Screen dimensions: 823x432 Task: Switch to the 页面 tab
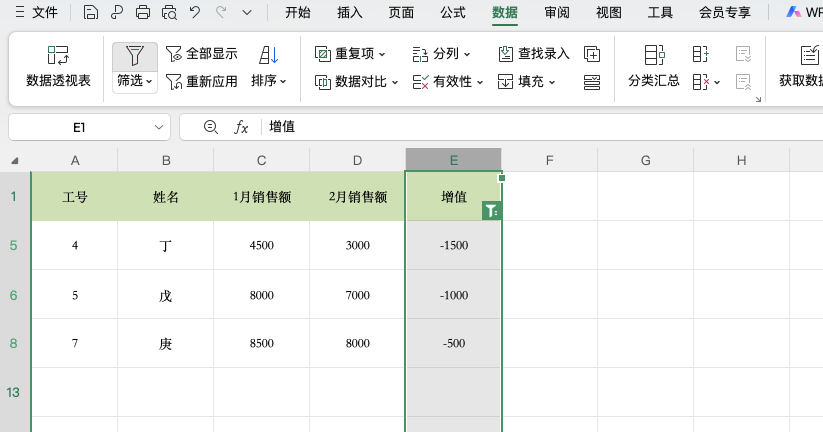click(401, 12)
